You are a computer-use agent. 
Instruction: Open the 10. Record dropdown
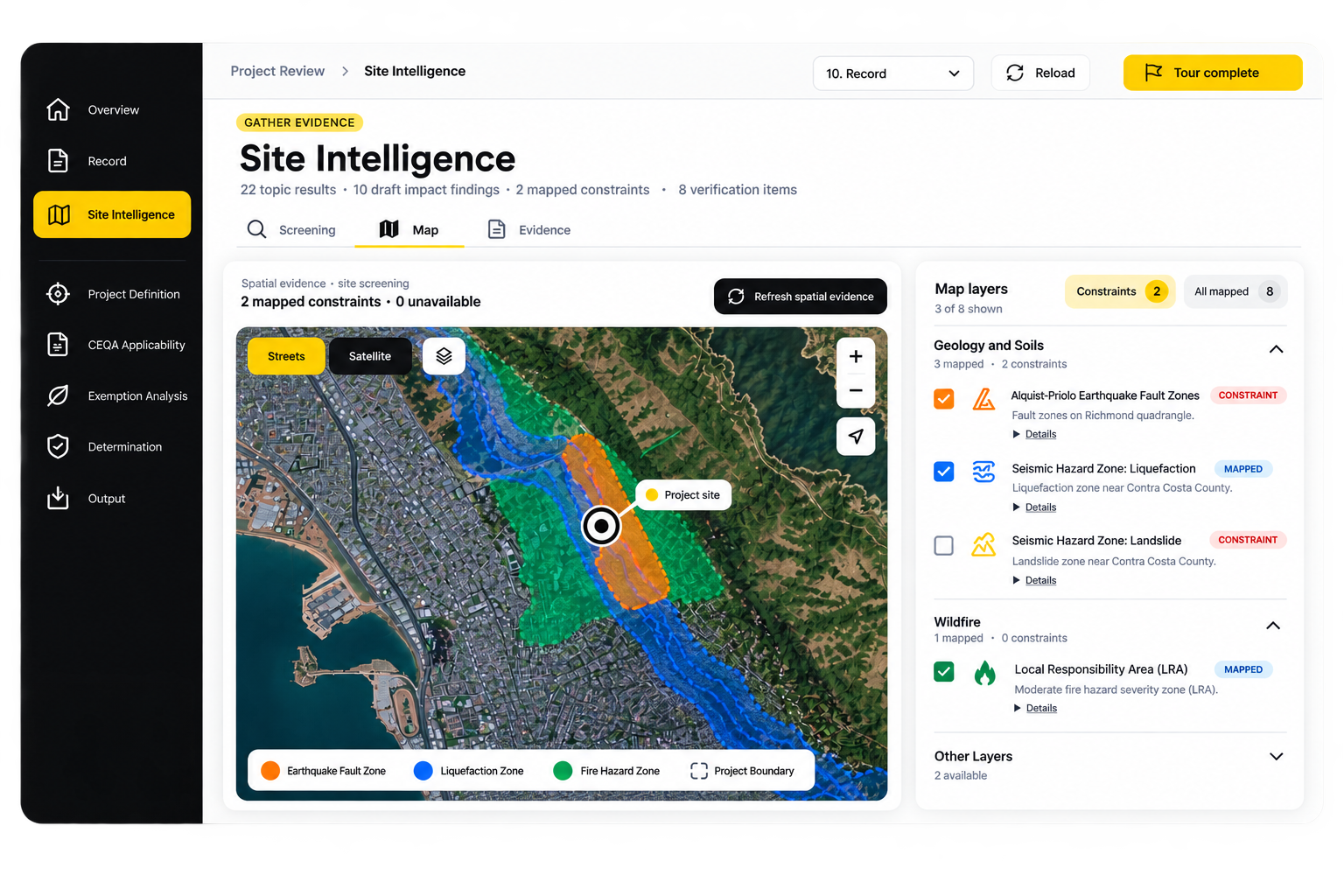tap(892, 73)
